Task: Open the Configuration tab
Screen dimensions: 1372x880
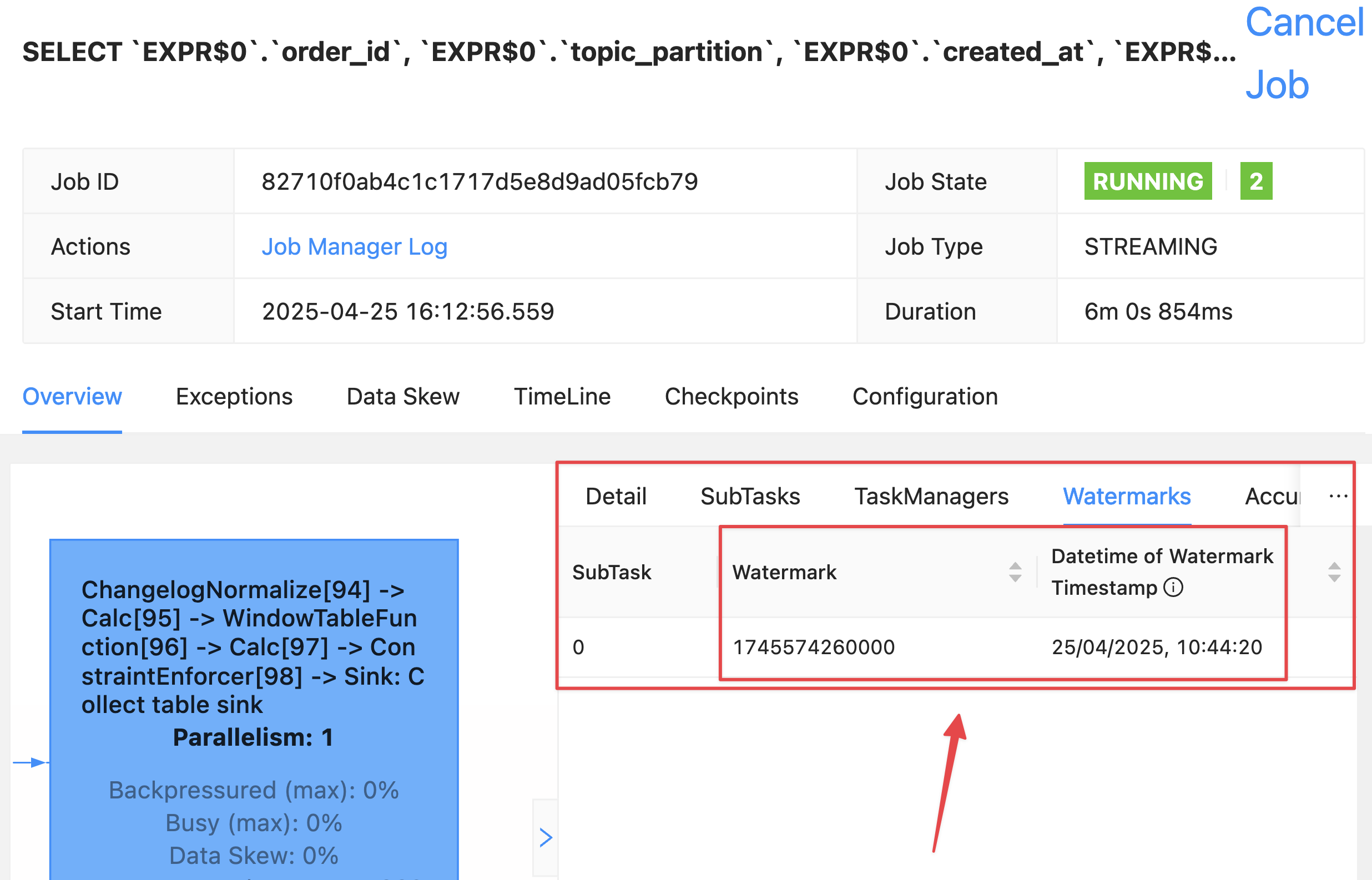Action: [x=925, y=397]
